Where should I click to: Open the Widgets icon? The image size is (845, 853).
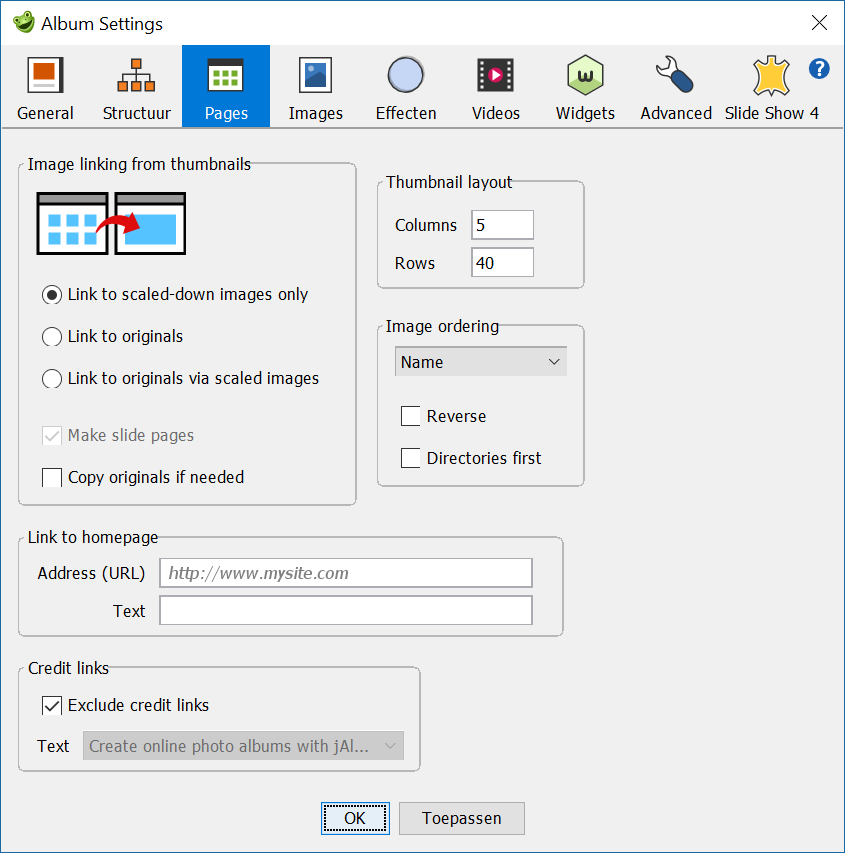[585, 74]
